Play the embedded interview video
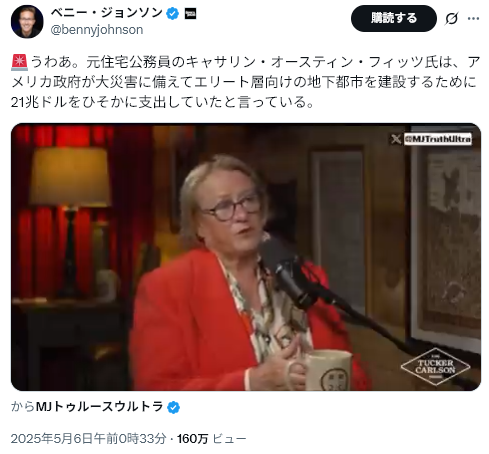Screen dimensions: 489x454 coord(246,257)
